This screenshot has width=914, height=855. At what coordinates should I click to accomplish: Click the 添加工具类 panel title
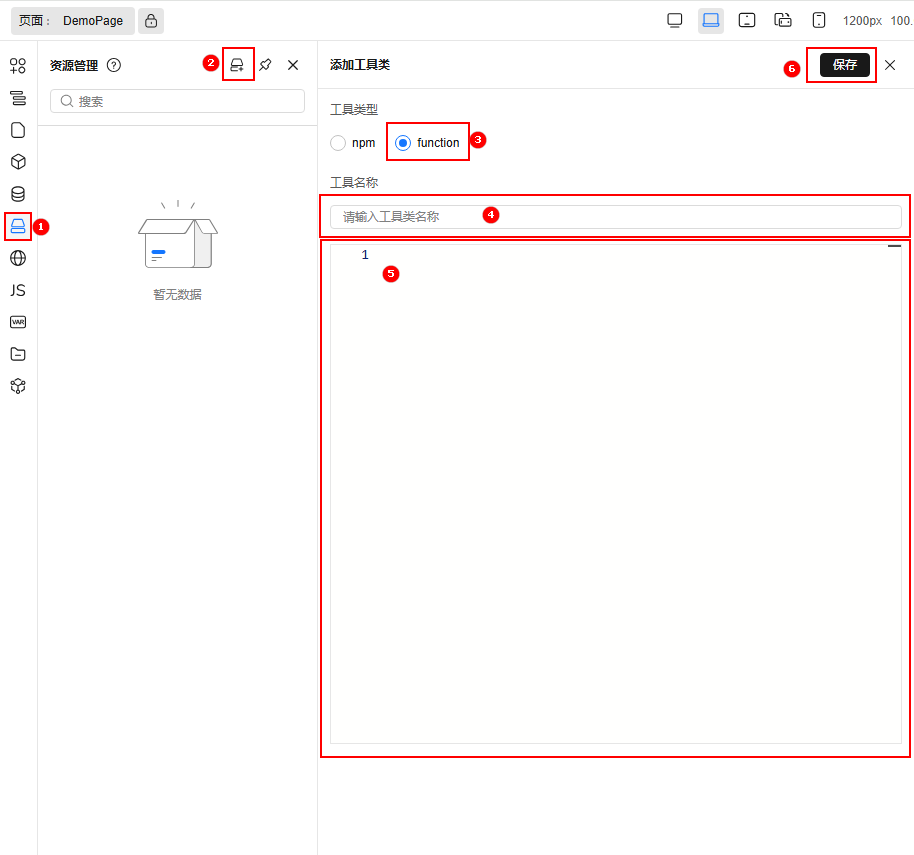click(358, 64)
